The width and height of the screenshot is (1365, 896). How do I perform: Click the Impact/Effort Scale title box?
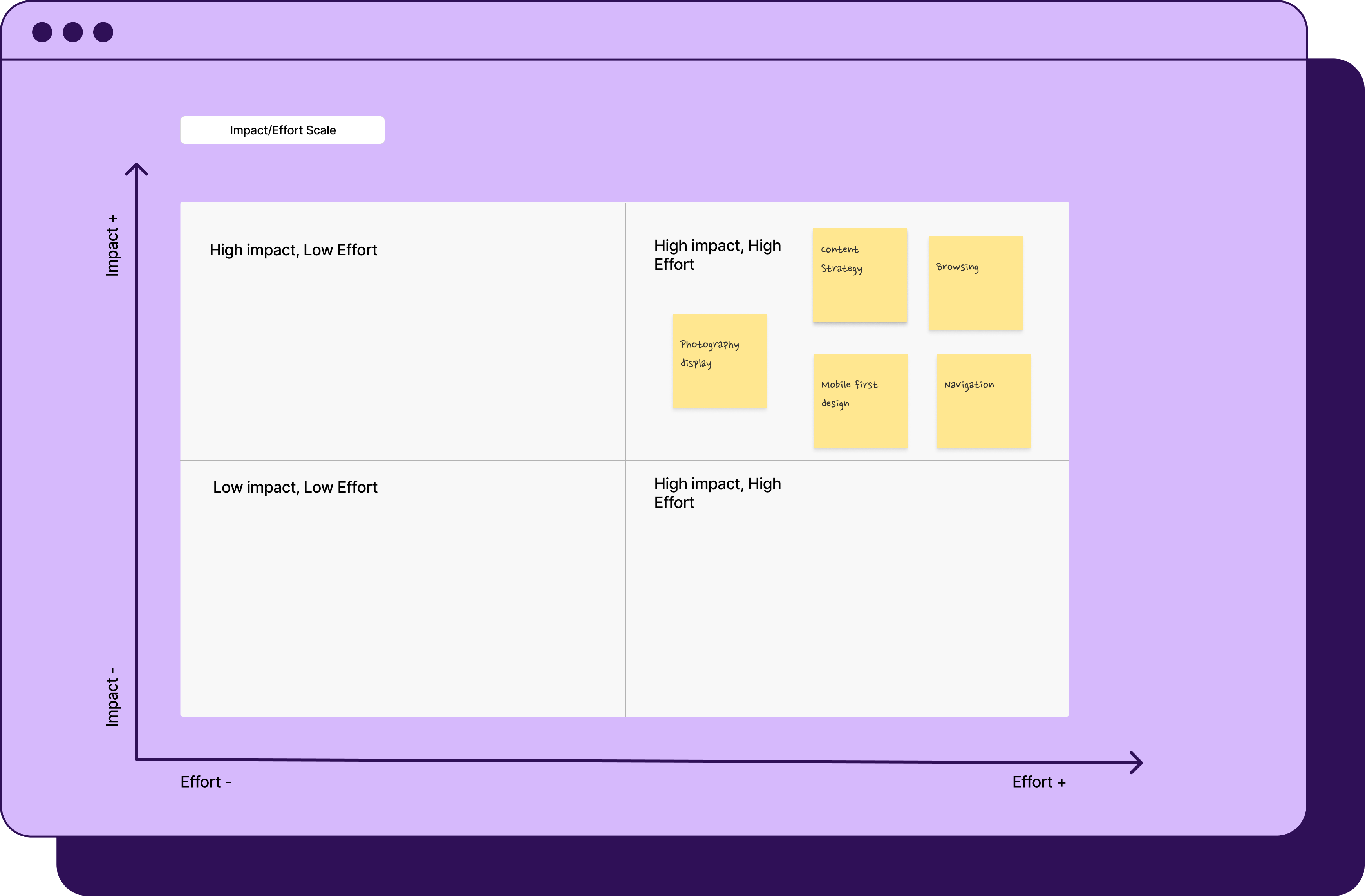(x=282, y=130)
